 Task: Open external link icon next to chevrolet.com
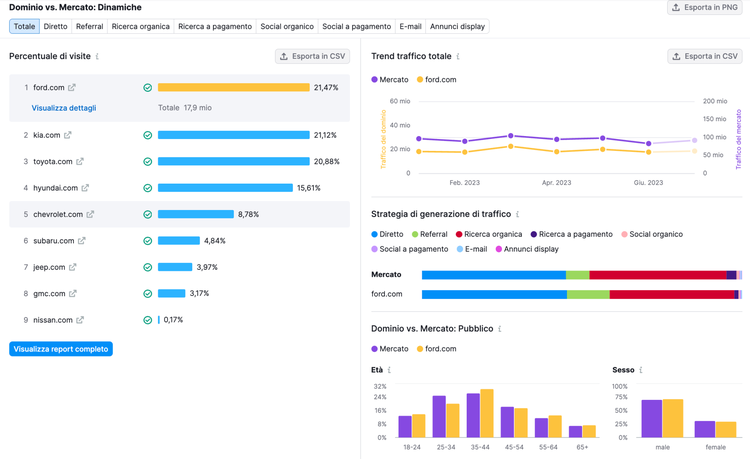pyautogui.click(x=90, y=214)
